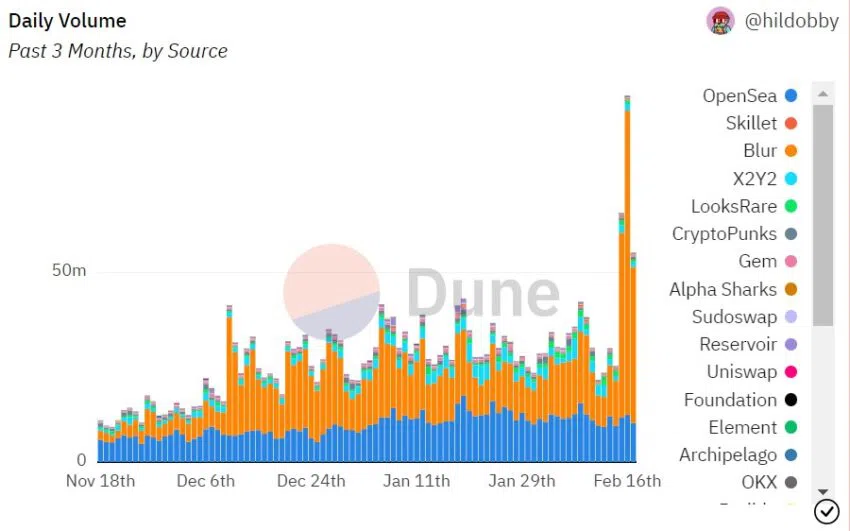Hide the LooksRare series in legend

pos(744,206)
